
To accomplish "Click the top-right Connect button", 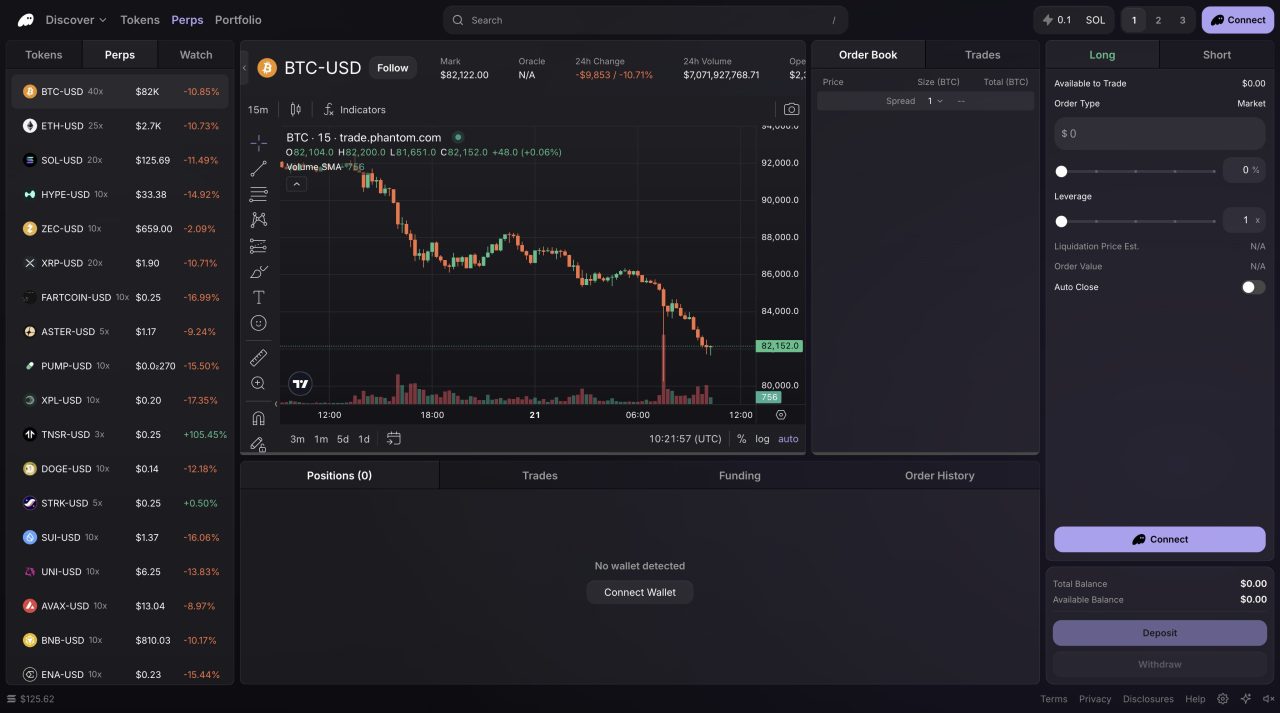I will pyautogui.click(x=1238, y=20).
